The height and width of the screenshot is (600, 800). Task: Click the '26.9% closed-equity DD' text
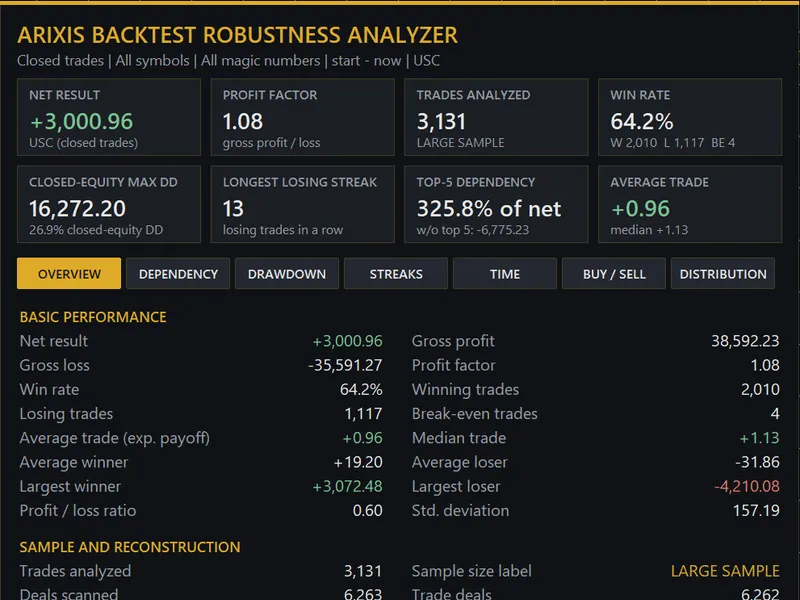click(x=96, y=230)
